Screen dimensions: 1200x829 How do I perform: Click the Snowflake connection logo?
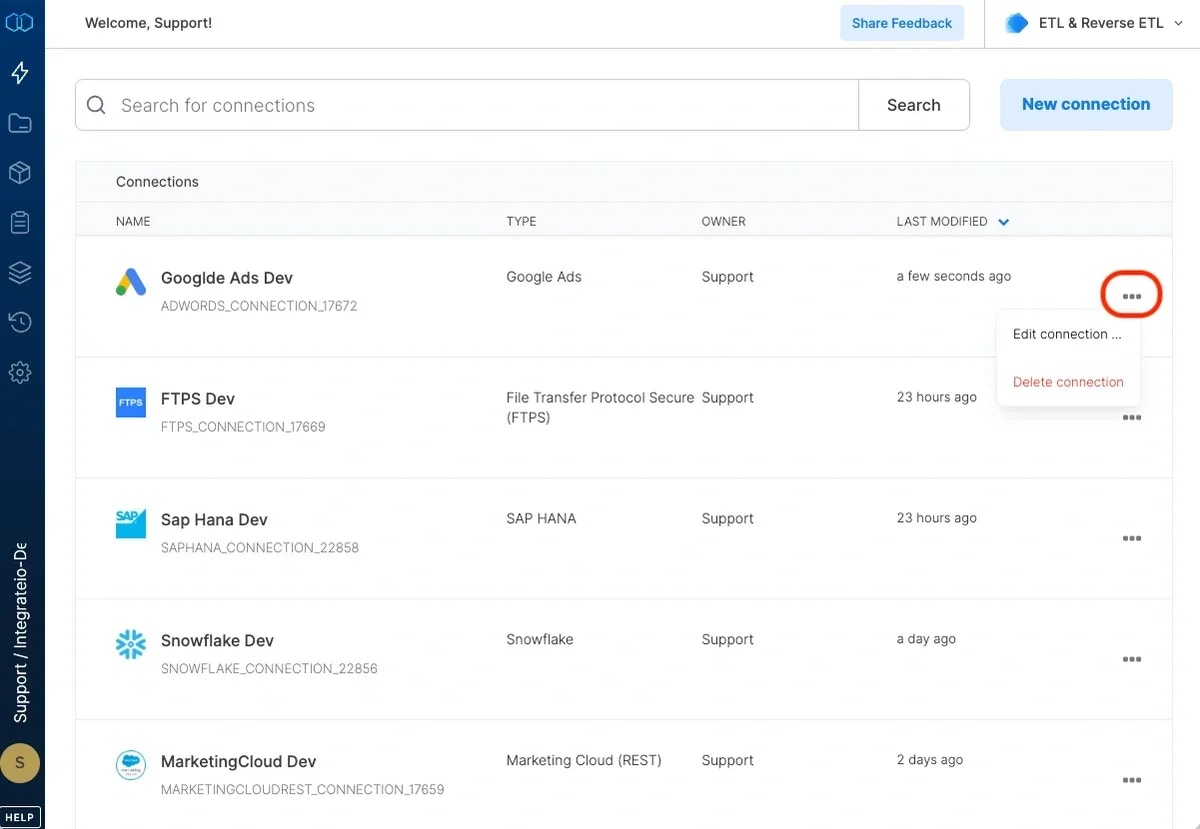click(131, 644)
